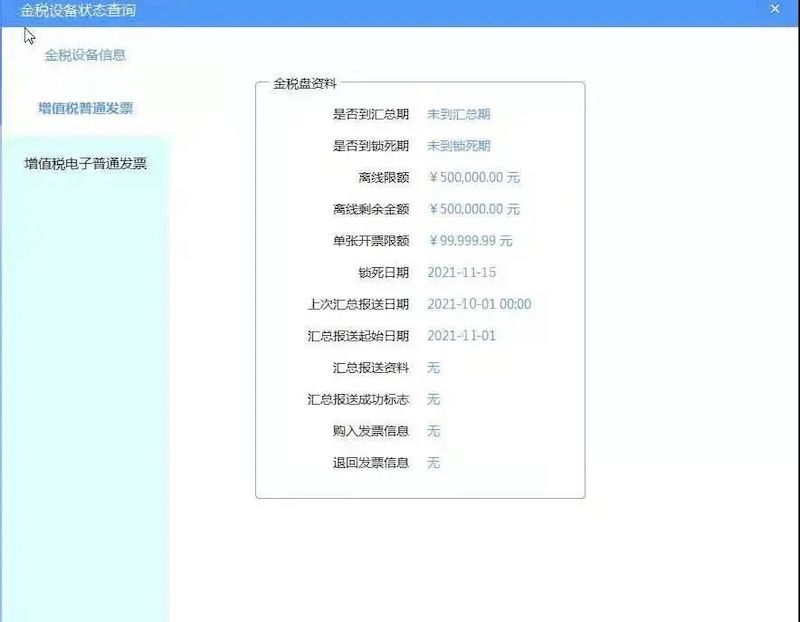This screenshot has height=622, width=800.
Task: Open the 金税设备信息 tab
Action: [85, 55]
